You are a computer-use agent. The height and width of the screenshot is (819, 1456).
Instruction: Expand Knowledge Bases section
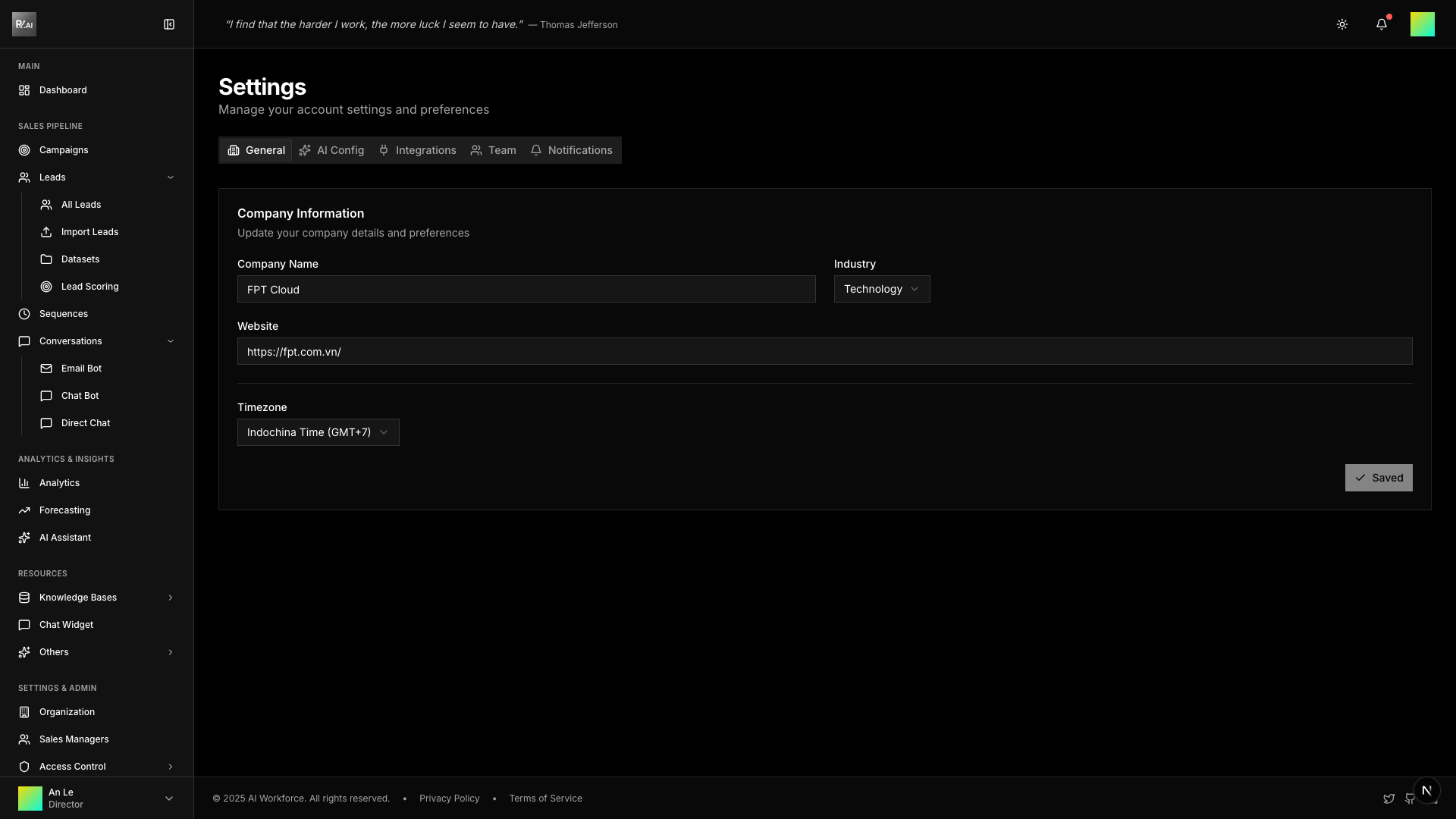pyautogui.click(x=170, y=598)
